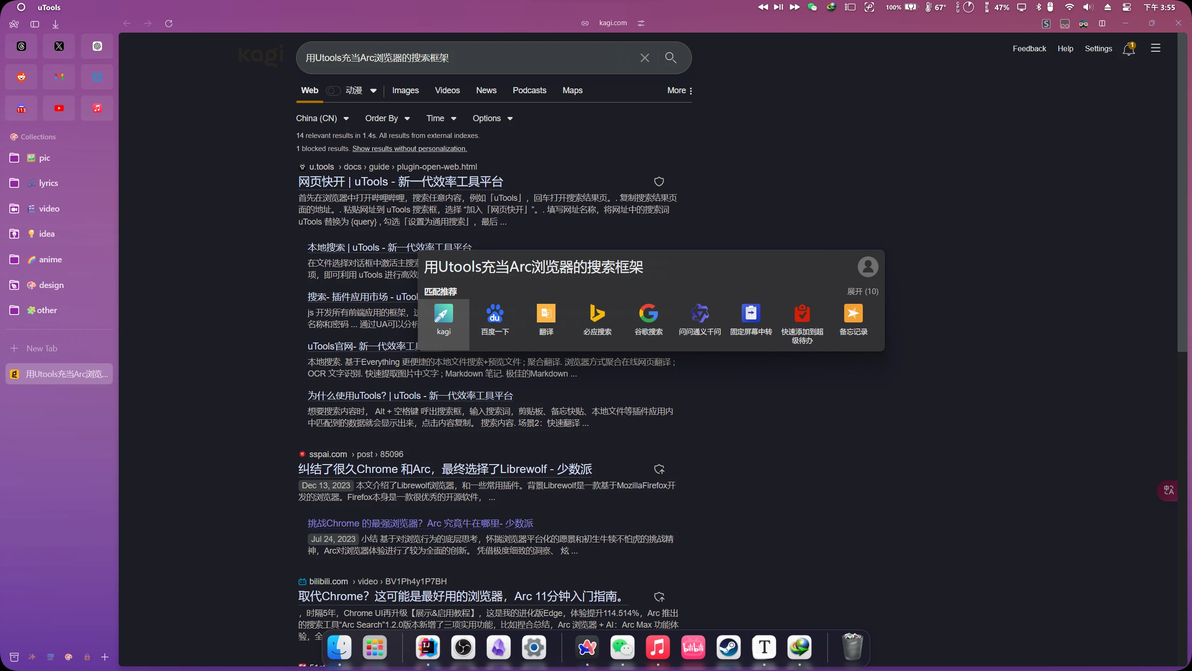Toggle the lens switch next to Web
The image size is (1192, 671).
coord(333,90)
